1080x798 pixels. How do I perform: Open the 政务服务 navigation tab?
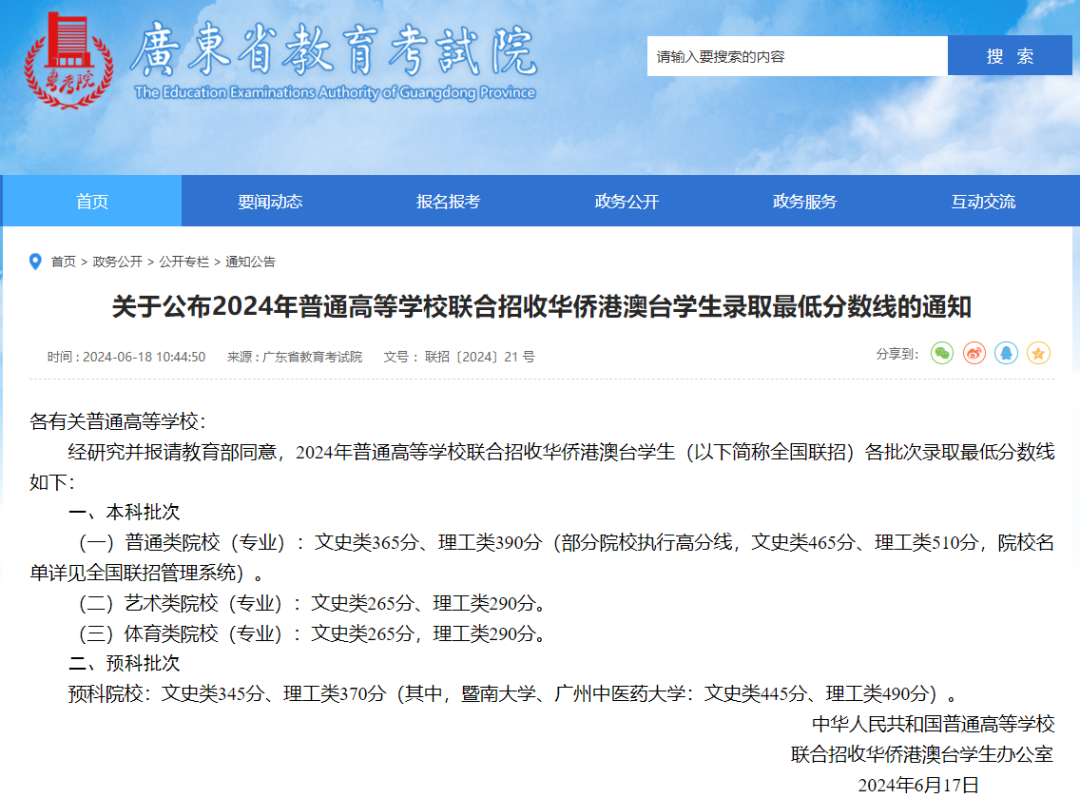(804, 201)
